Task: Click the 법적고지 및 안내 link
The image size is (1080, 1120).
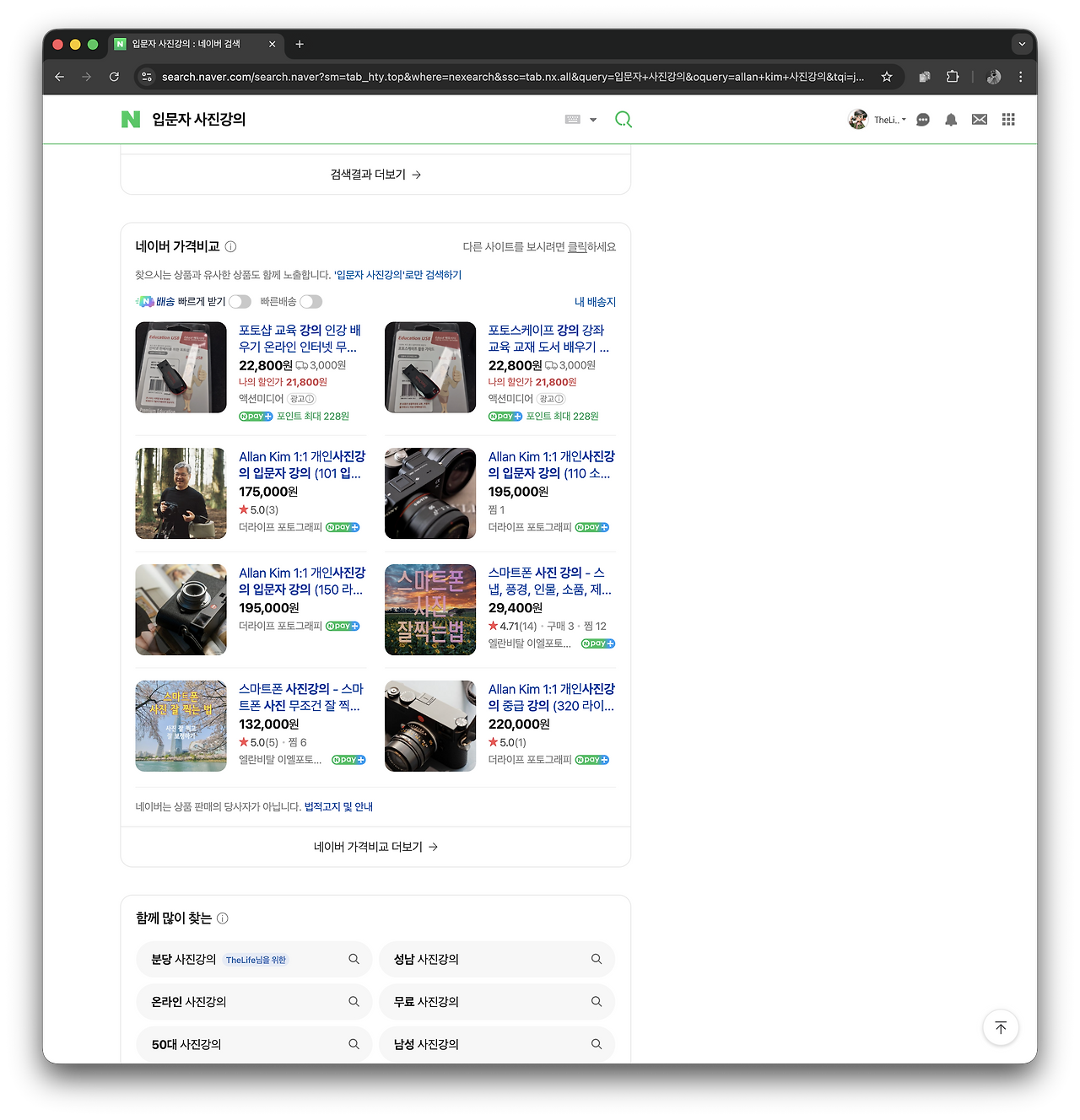Action: coord(338,807)
